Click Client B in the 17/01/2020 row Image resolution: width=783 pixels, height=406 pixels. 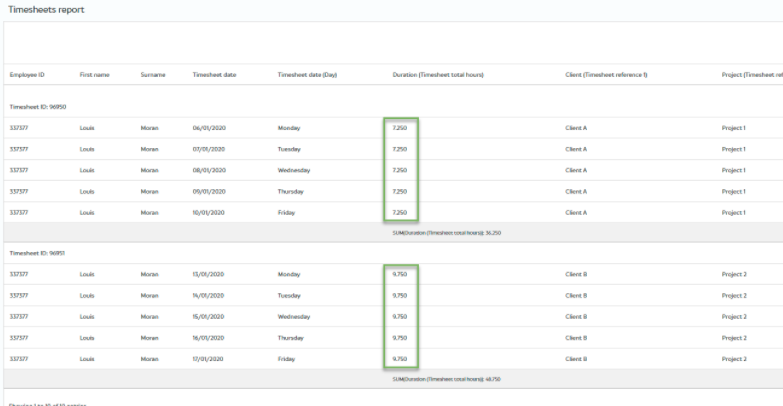[x=576, y=358]
